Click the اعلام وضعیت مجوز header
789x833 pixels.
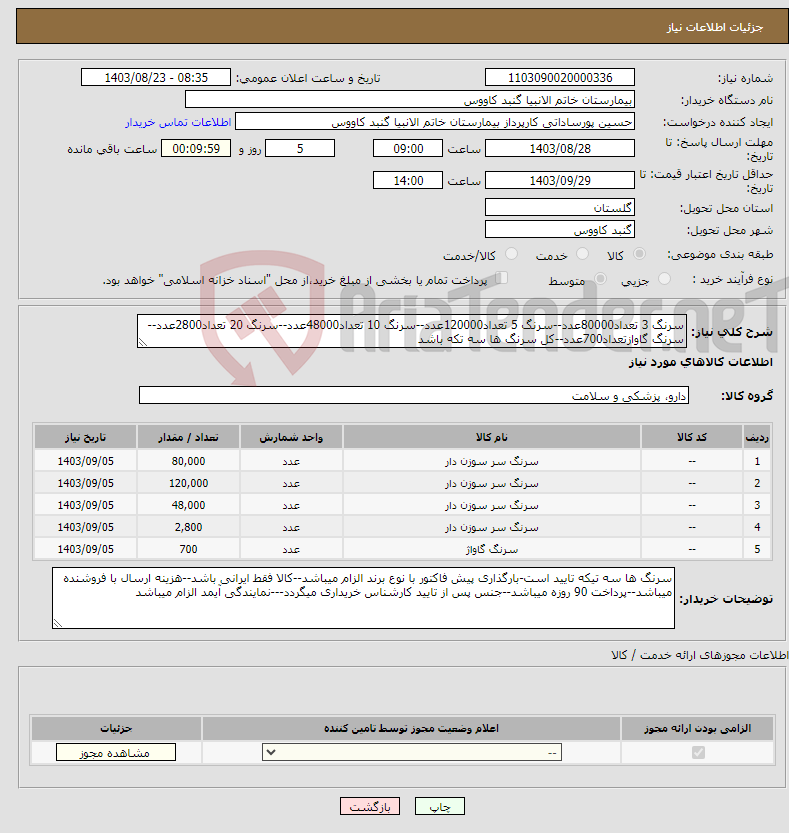411,728
